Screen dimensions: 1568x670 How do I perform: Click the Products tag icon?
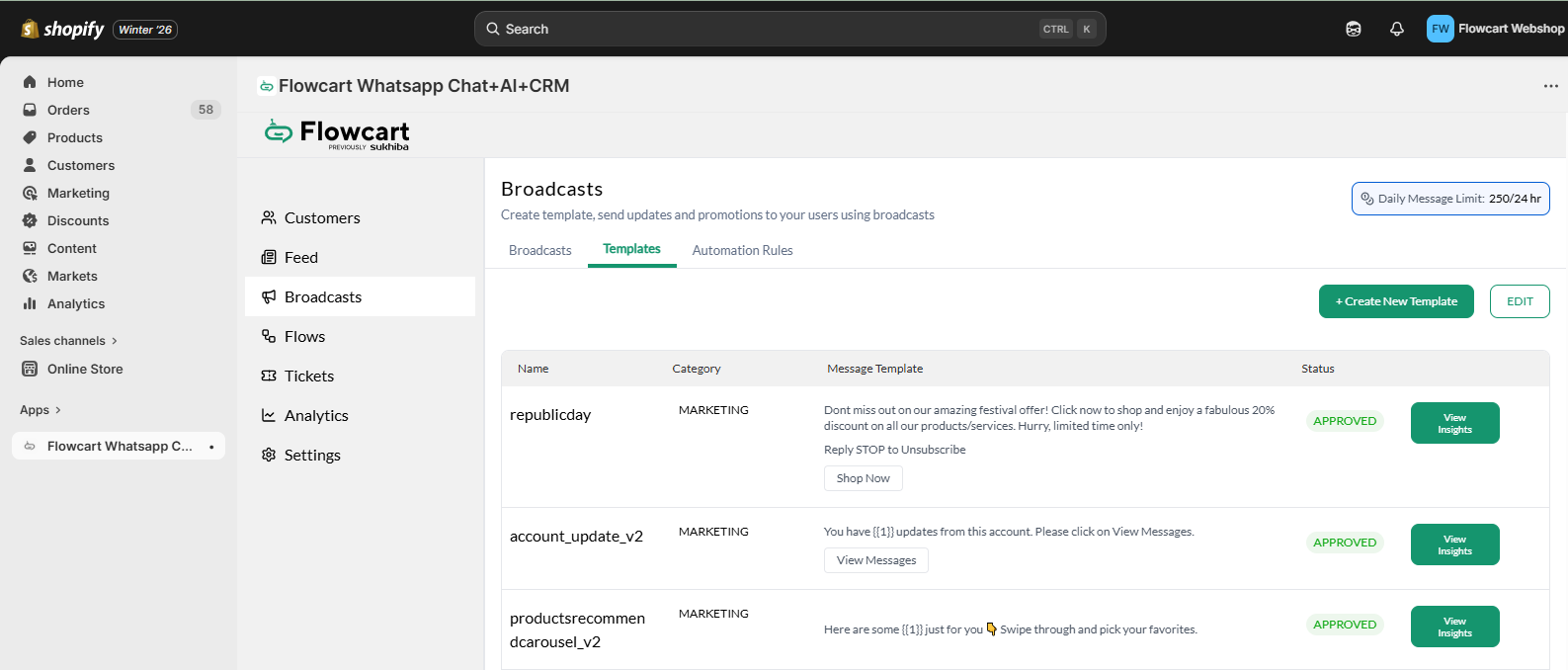[x=30, y=137]
